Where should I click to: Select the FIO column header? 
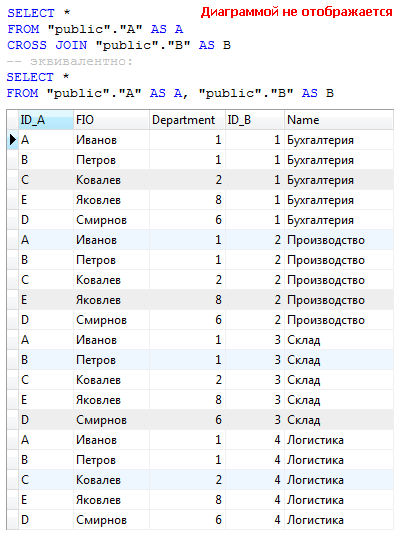click(111, 120)
